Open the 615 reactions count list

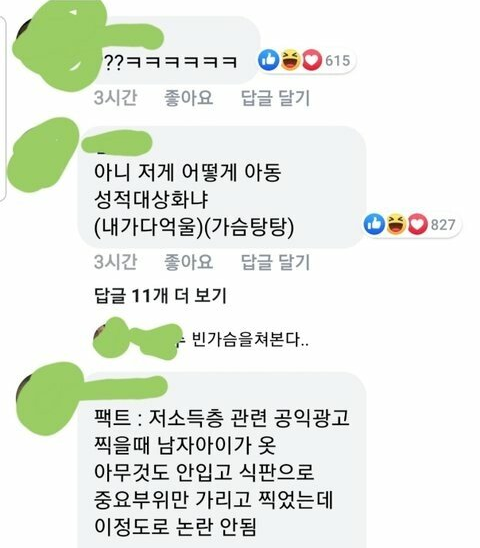(x=338, y=61)
